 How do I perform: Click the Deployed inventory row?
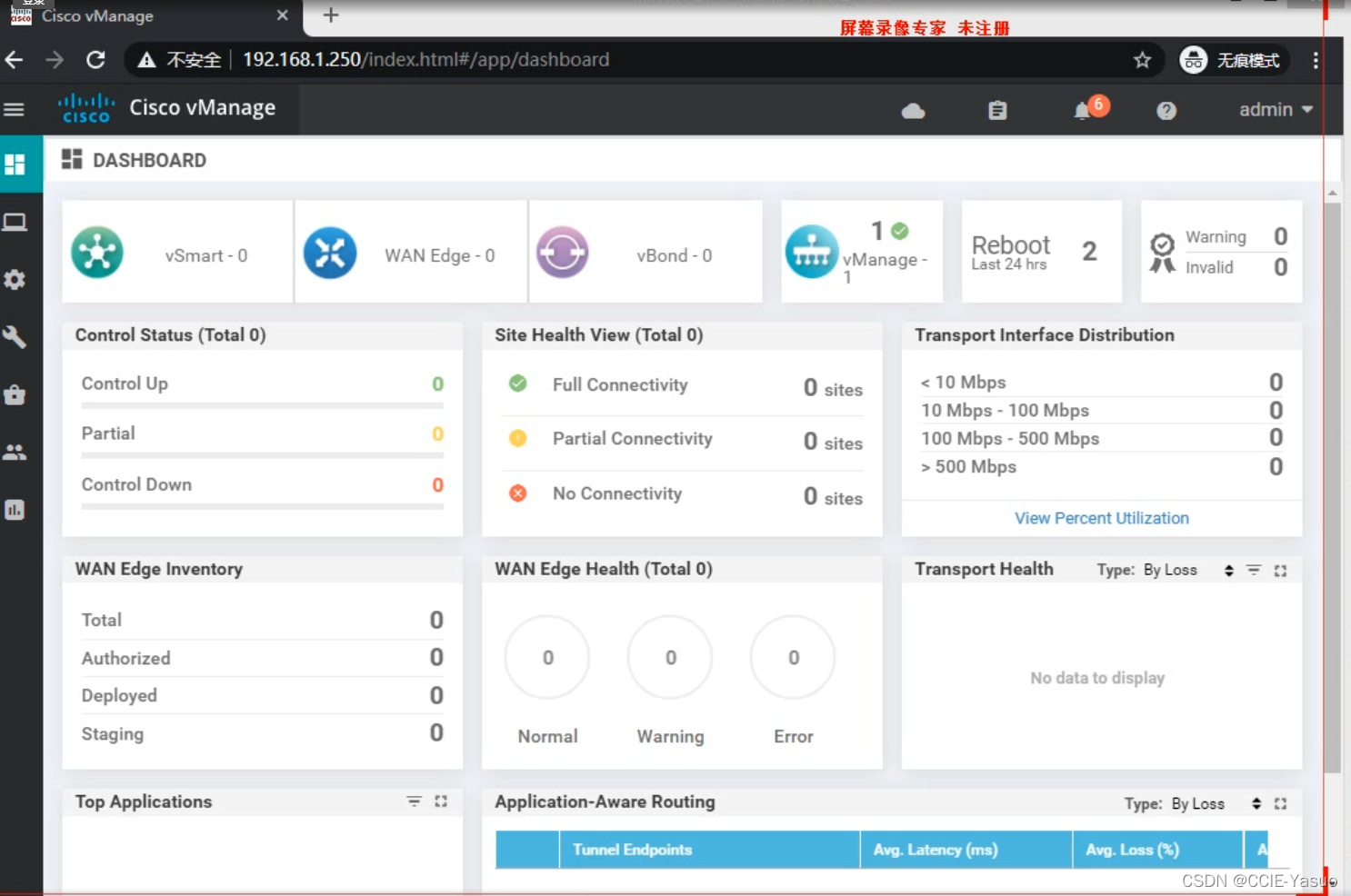coord(263,695)
